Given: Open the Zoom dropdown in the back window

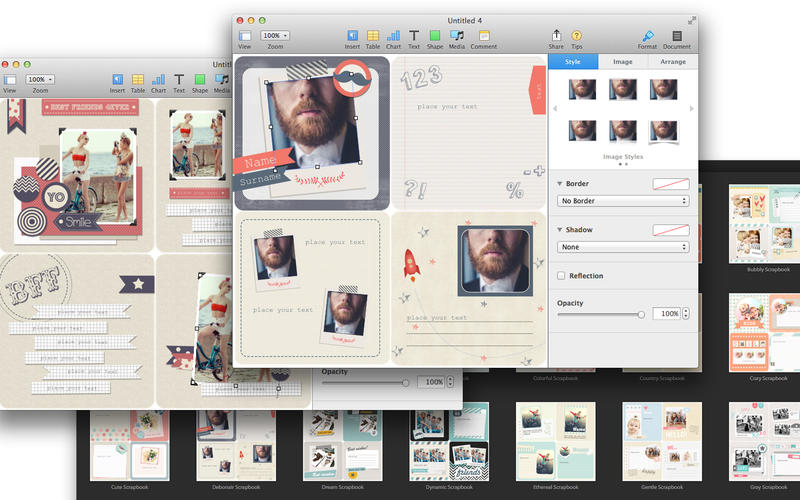Looking at the screenshot, I should point(40,79).
